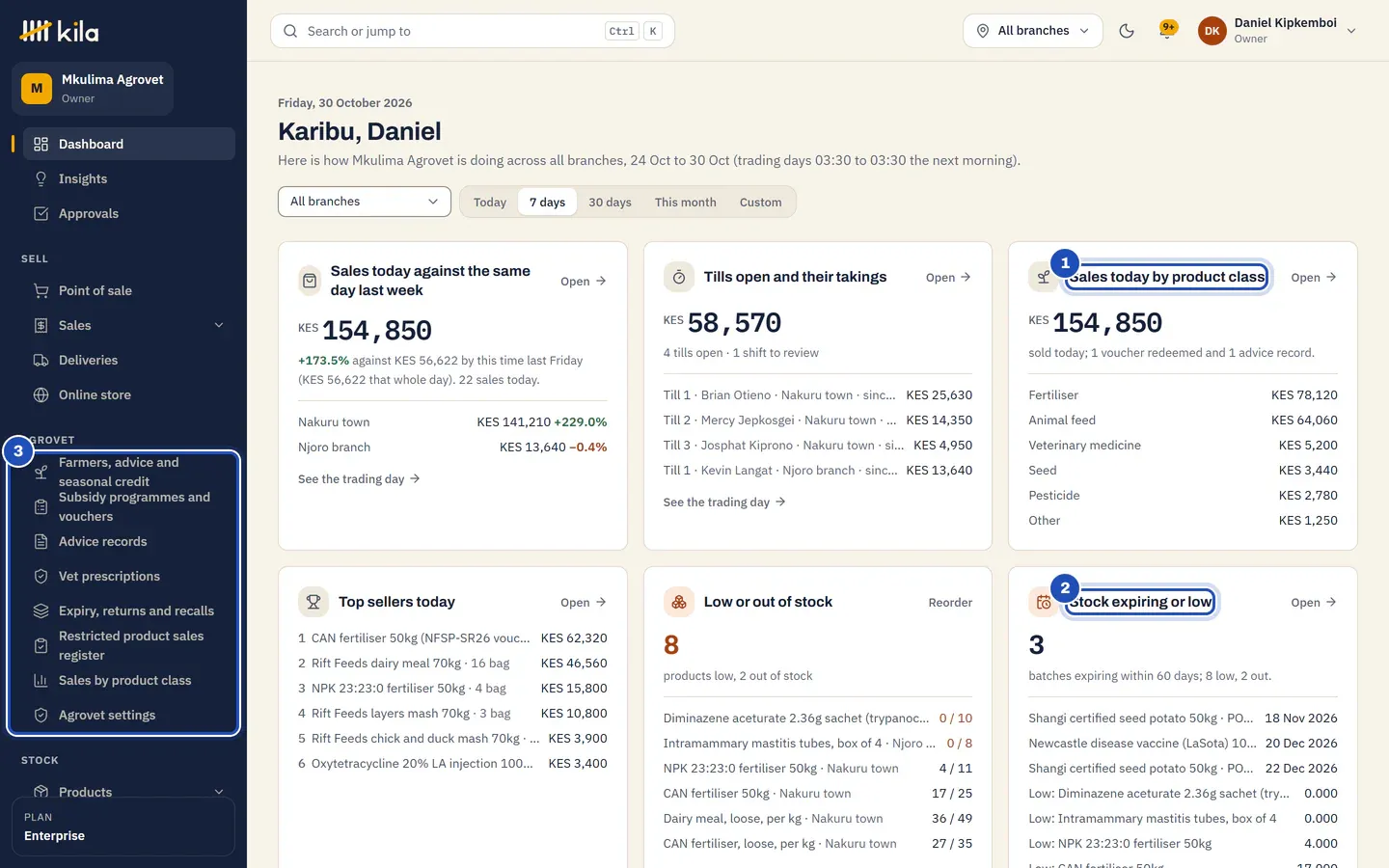
Task: Click Reorder on Low or out of stock
Action: click(950, 603)
